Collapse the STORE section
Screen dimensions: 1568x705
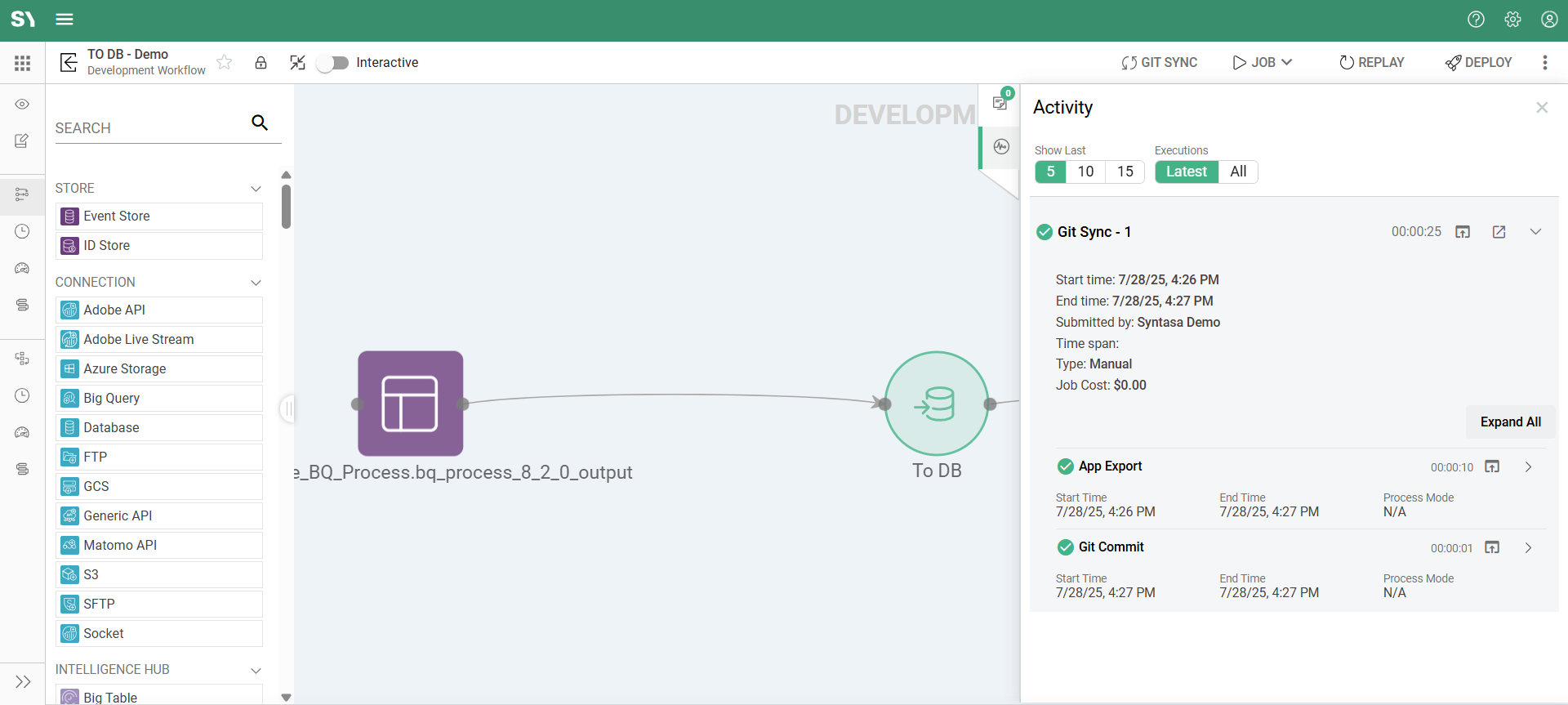coord(256,189)
